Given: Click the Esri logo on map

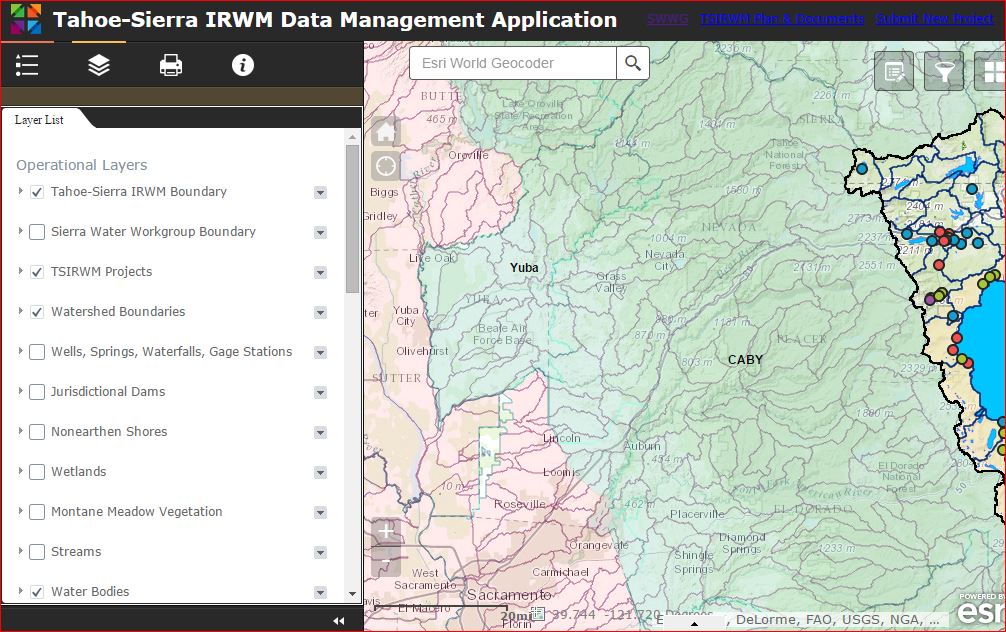Looking at the screenshot, I should pyautogui.click(x=982, y=610).
